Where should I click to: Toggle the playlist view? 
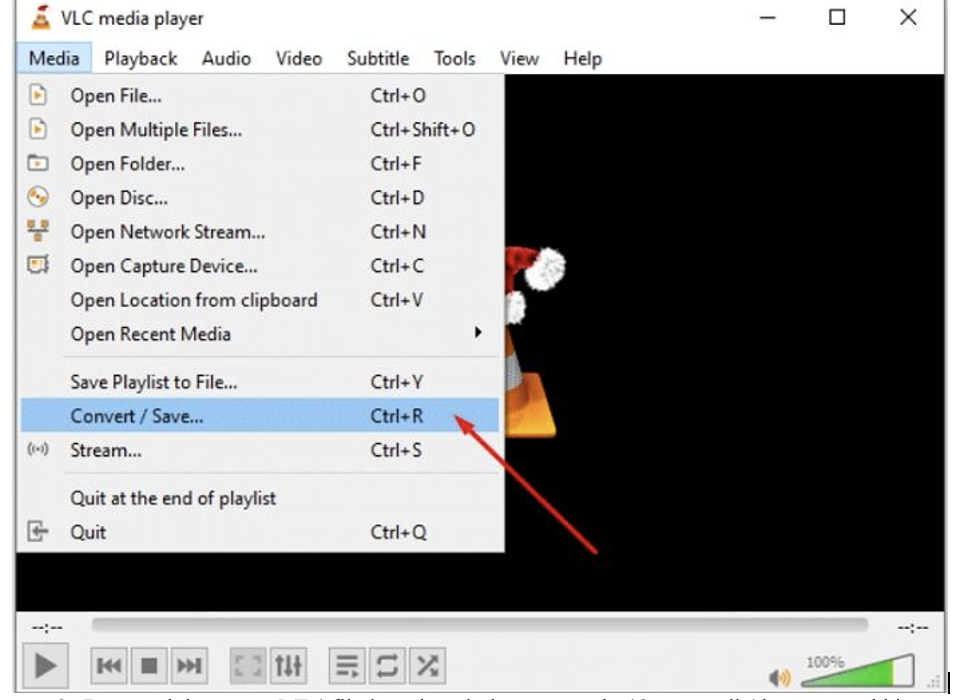[x=346, y=665]
